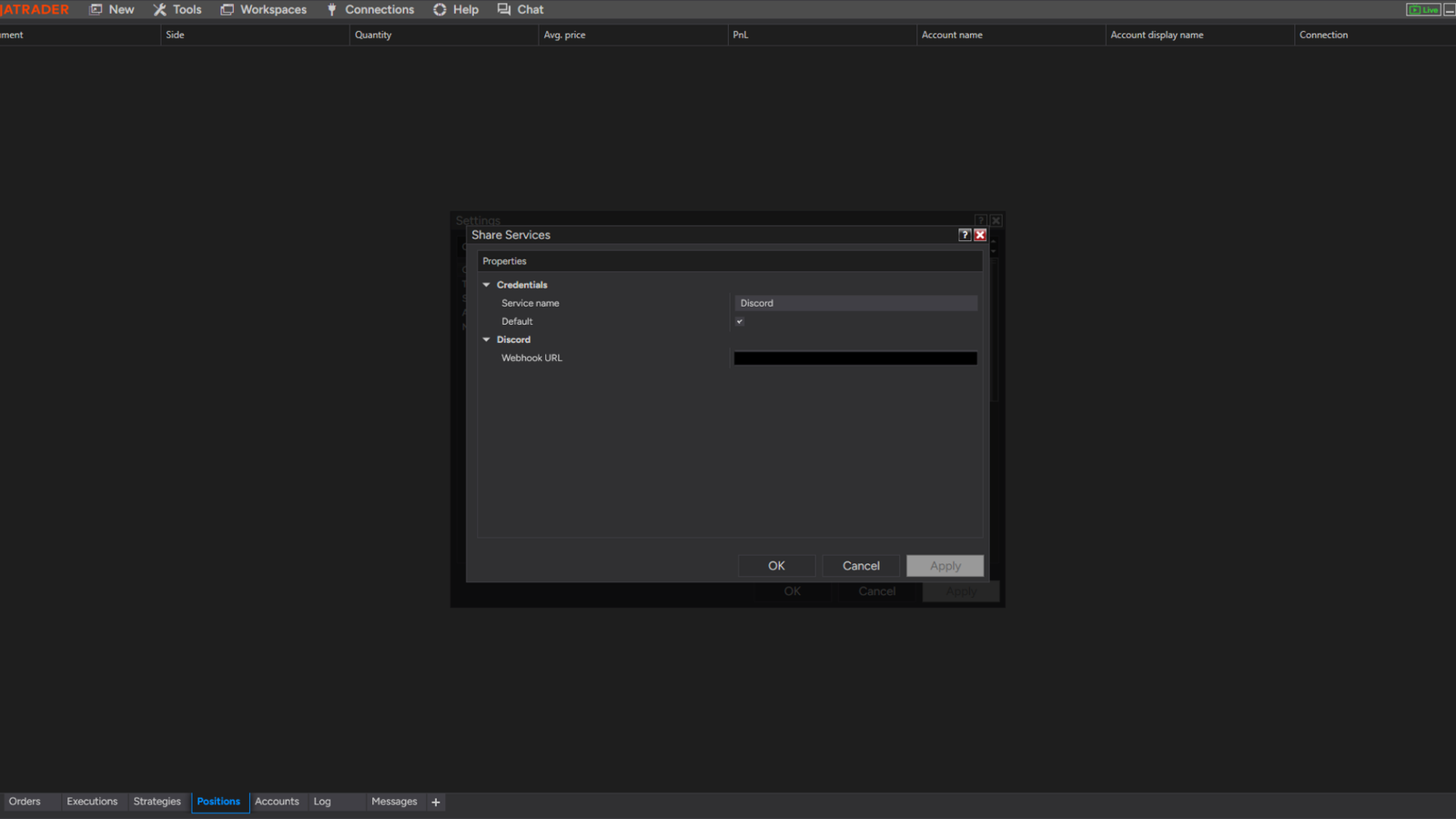1456x819 pixels.
Task: Click Cancel in Share Services dialog
Action: tap(861, 566)
